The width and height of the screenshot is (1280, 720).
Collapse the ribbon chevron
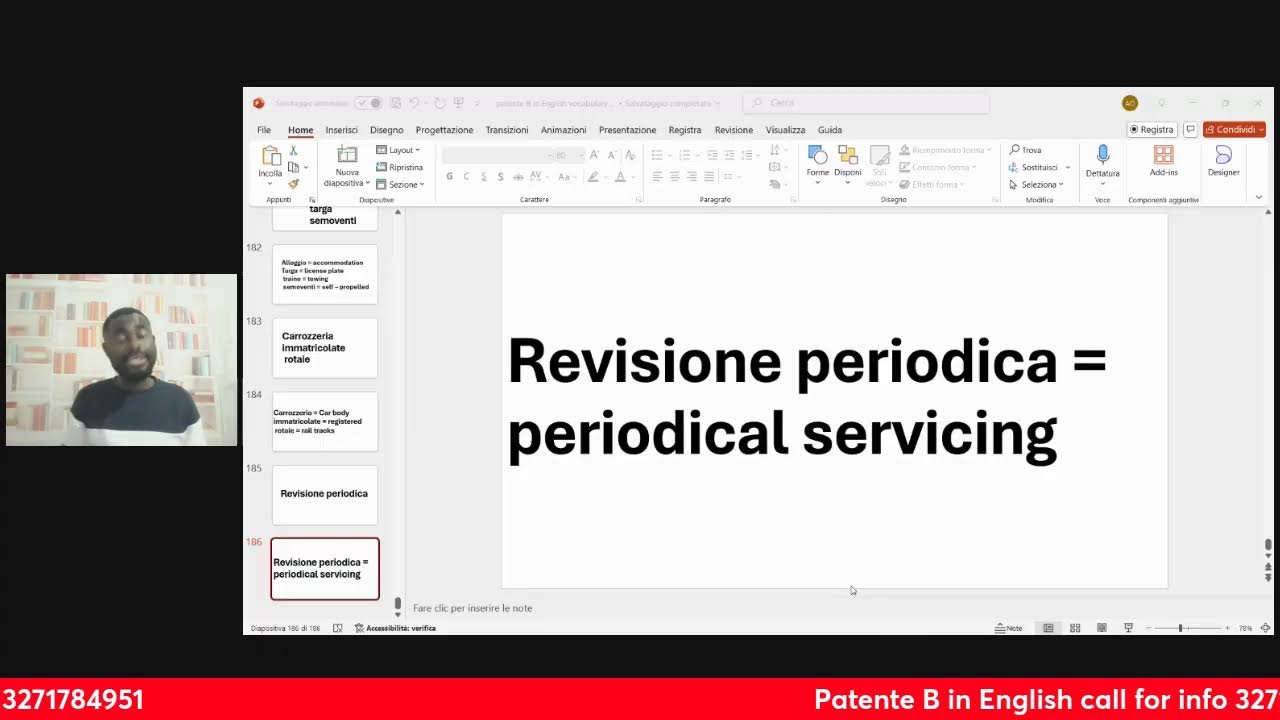point(1259,198)
